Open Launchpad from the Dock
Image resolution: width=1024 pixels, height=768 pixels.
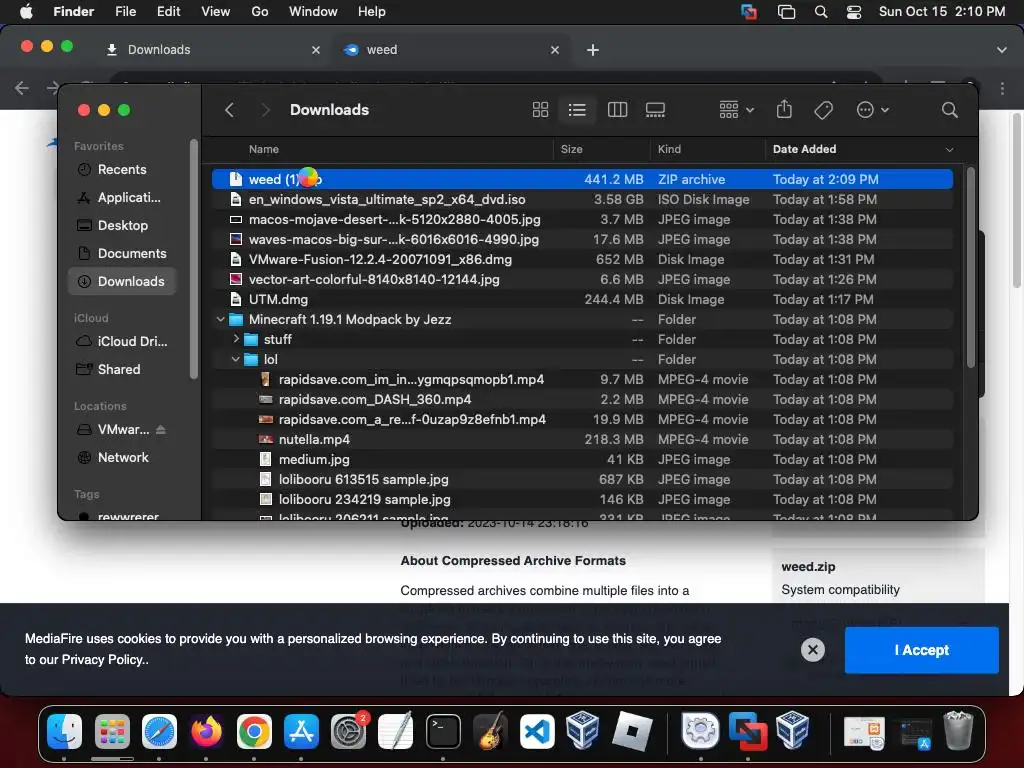tap(112, 731)
